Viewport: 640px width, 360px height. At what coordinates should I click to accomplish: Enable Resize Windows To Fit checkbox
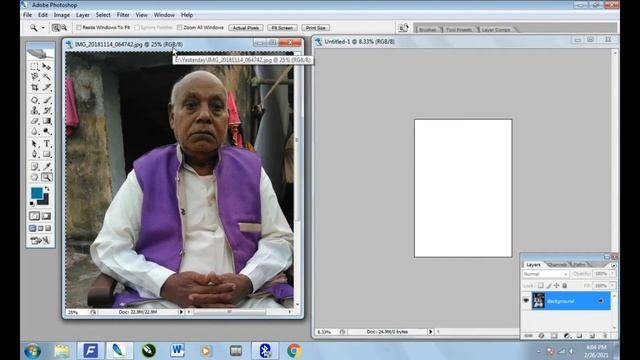(x=79, y=28)
